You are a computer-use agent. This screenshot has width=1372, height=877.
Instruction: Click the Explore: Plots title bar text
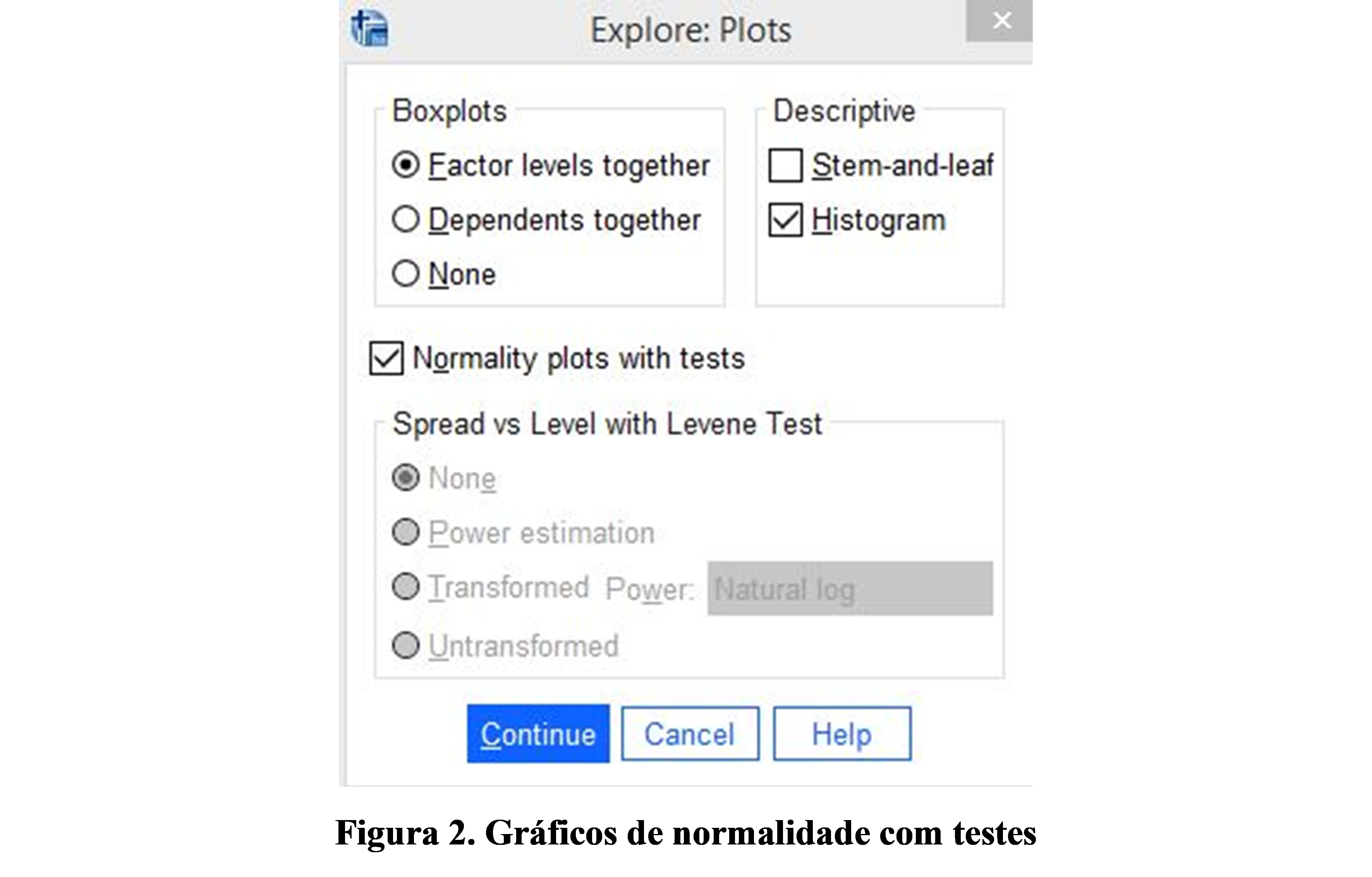coord(690,30)
